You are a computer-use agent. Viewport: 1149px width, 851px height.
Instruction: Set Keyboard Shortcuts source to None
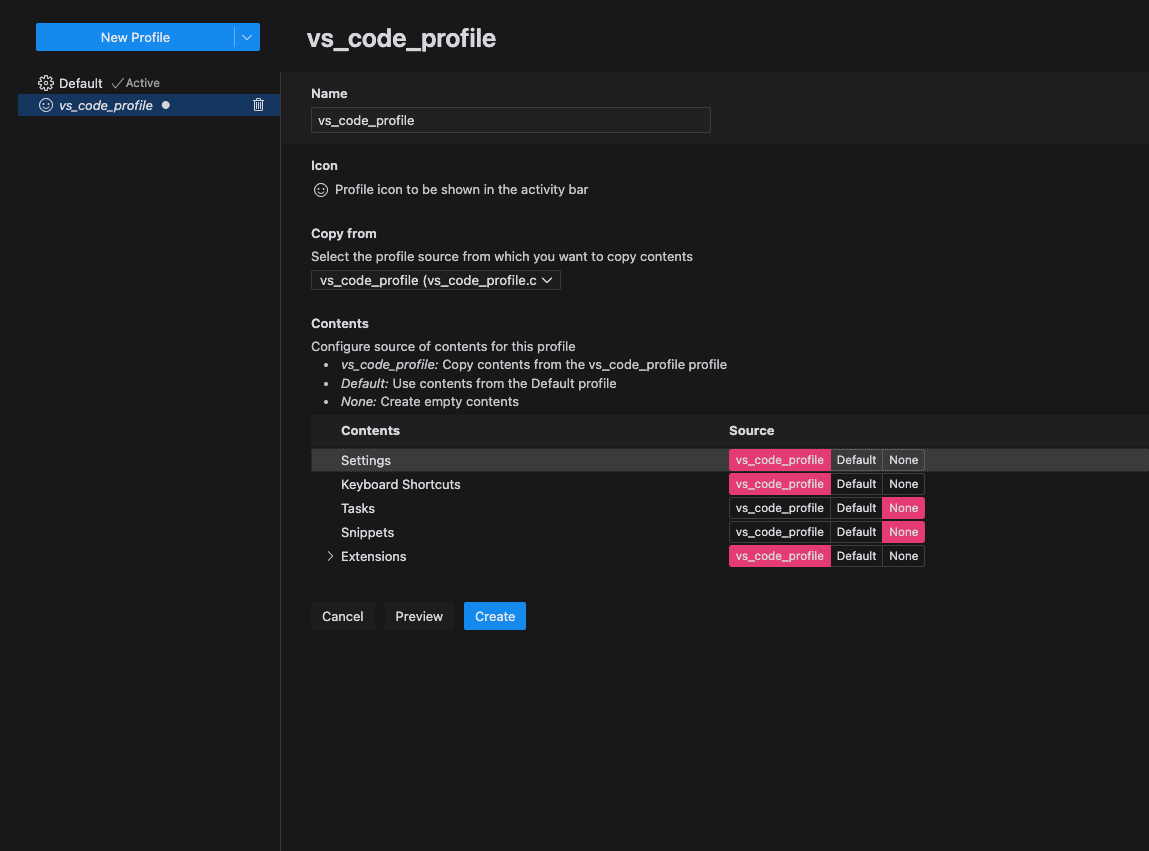(903, 484)
